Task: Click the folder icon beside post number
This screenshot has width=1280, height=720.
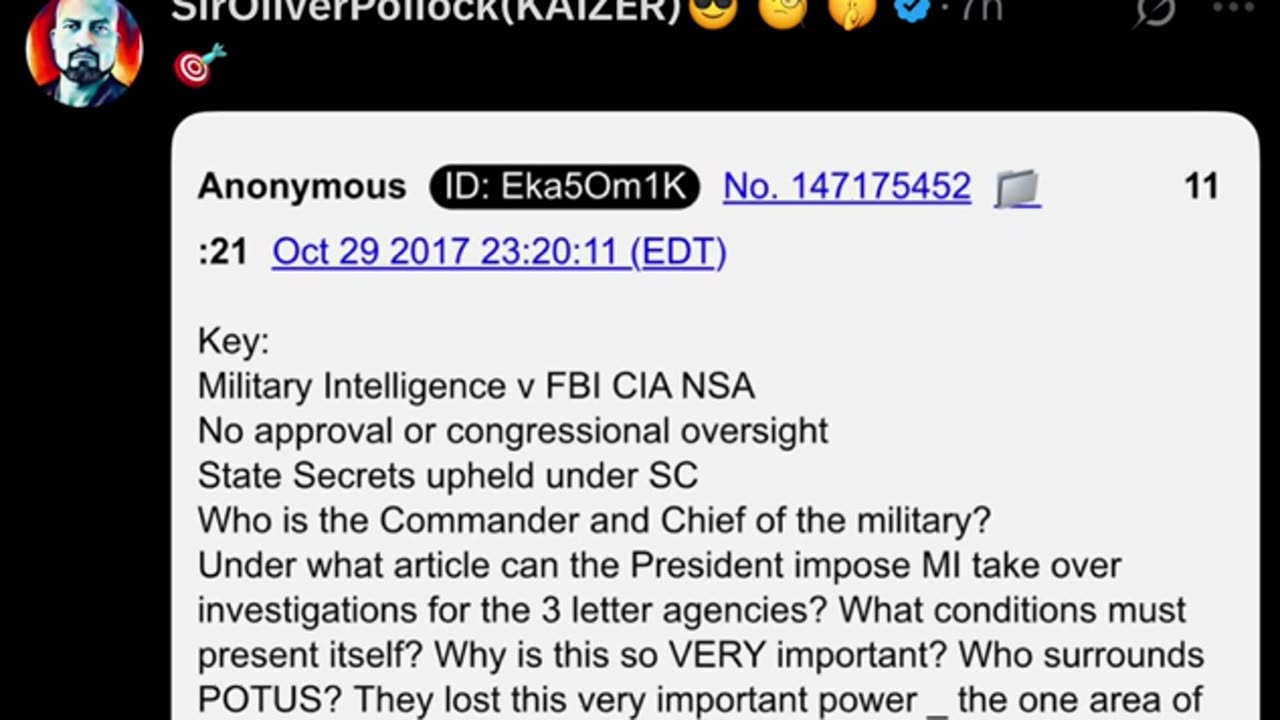Action: pyautogui.click(x=1017, y=188)
